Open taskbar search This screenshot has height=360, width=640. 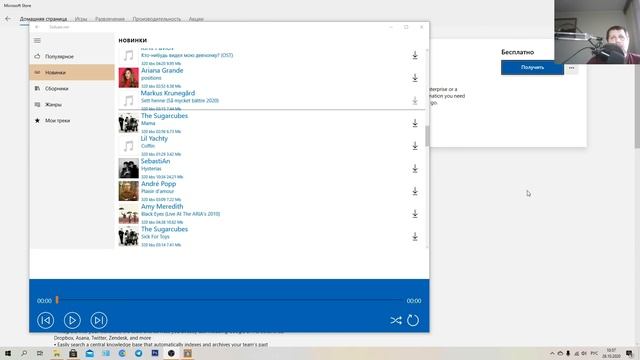[24, 353]
